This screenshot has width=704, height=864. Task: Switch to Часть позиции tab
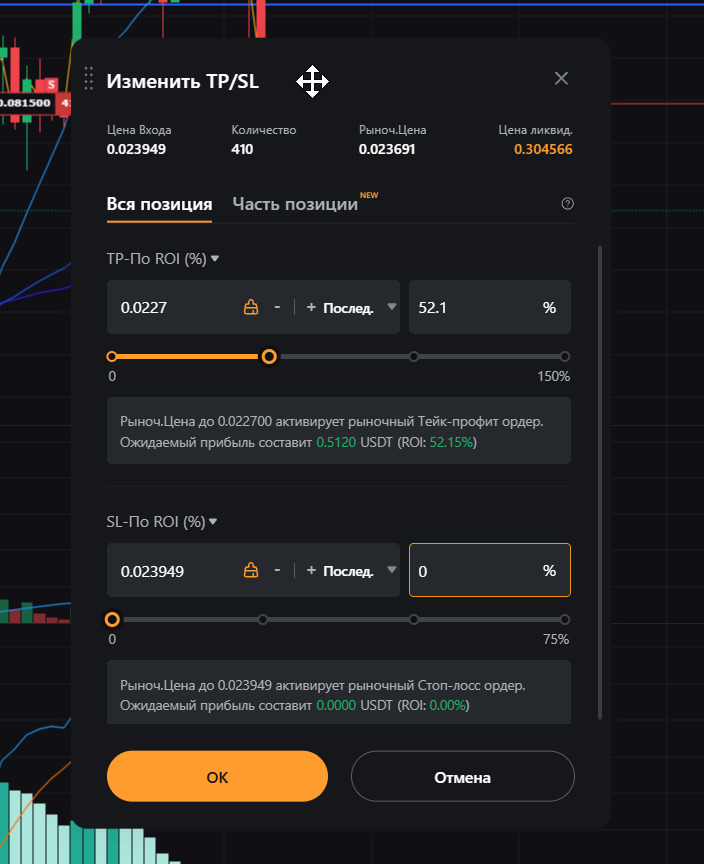(295, 204)
